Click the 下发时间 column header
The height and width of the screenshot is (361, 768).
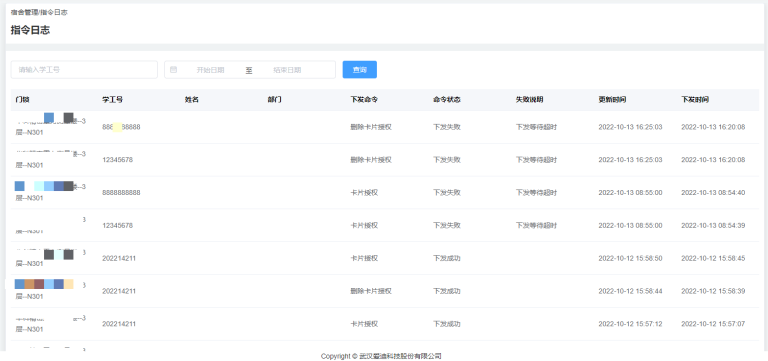click(695, 99)
